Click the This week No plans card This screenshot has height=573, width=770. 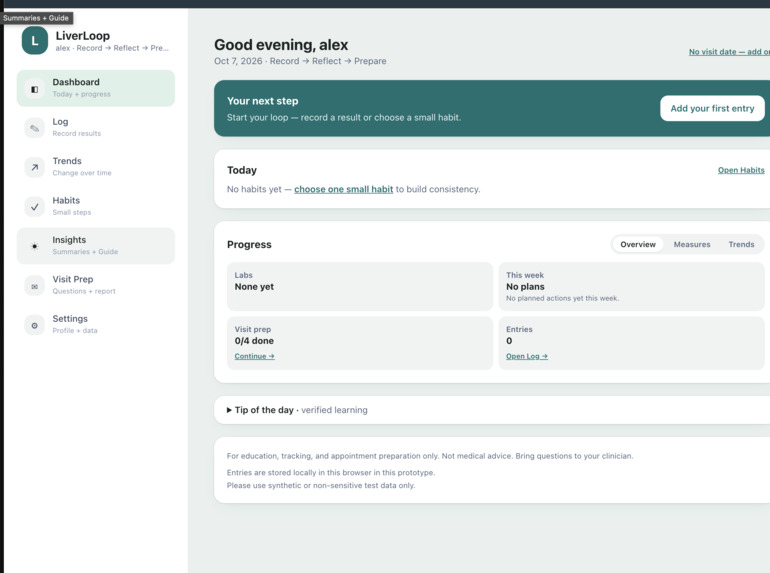(632, 286)
